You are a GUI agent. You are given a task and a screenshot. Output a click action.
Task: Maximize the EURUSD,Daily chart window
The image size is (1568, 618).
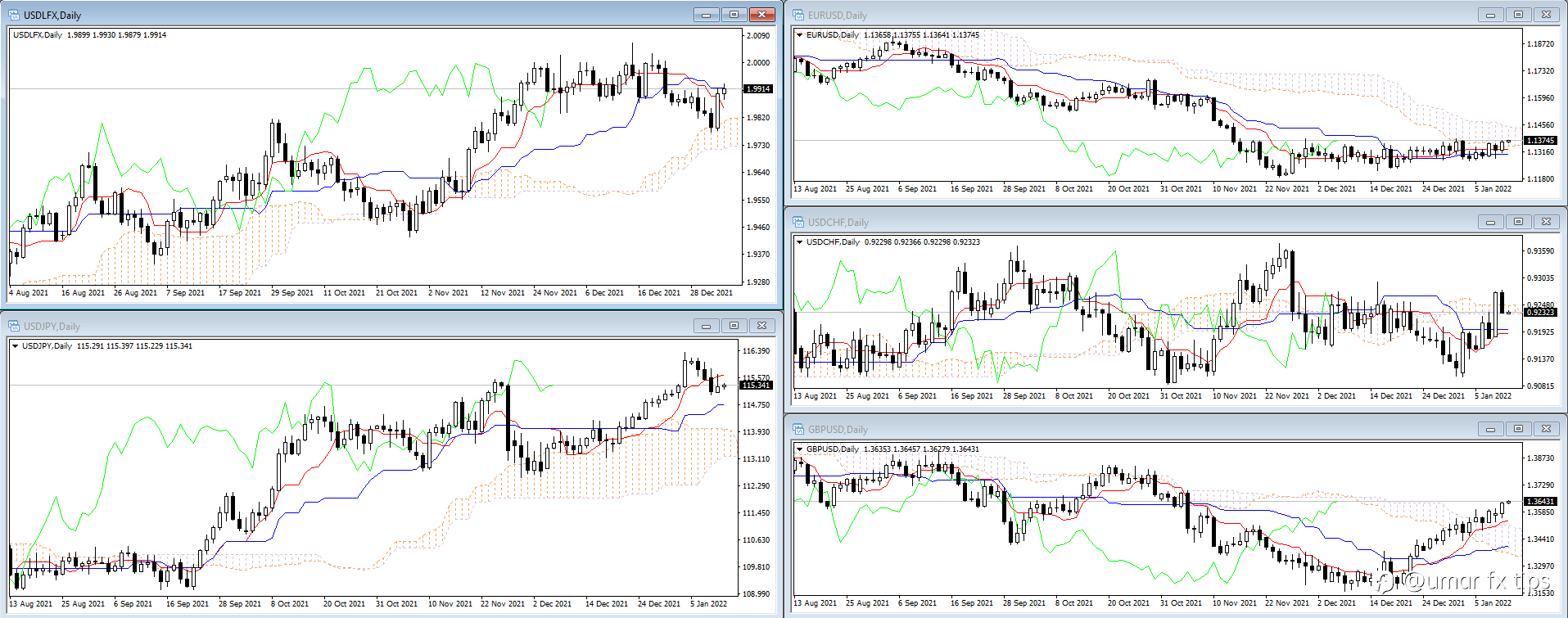point(1518,15)
